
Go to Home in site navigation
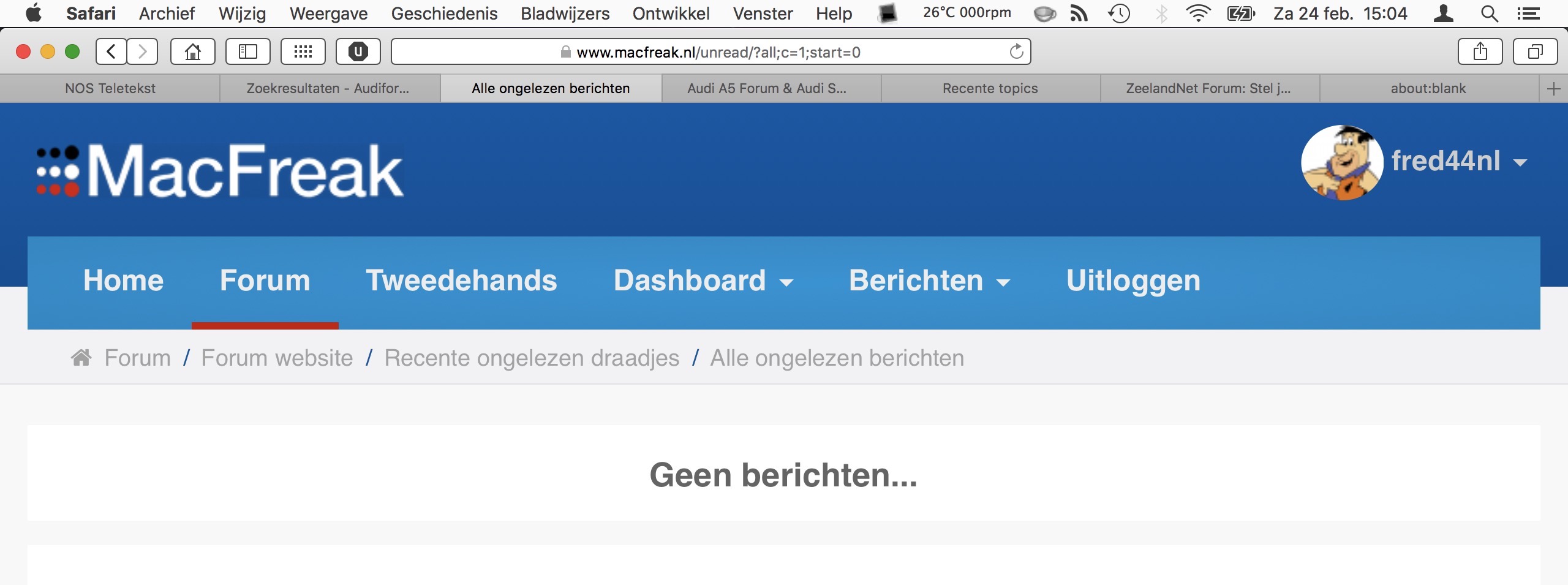[124, 281]
